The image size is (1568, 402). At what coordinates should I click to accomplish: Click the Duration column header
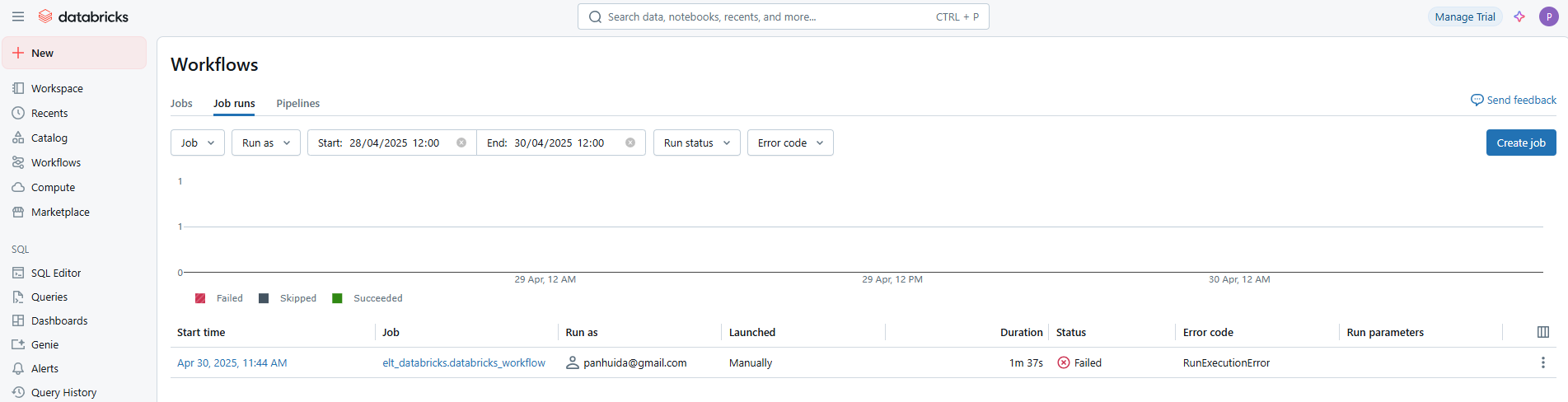(x=1022, y=332)
